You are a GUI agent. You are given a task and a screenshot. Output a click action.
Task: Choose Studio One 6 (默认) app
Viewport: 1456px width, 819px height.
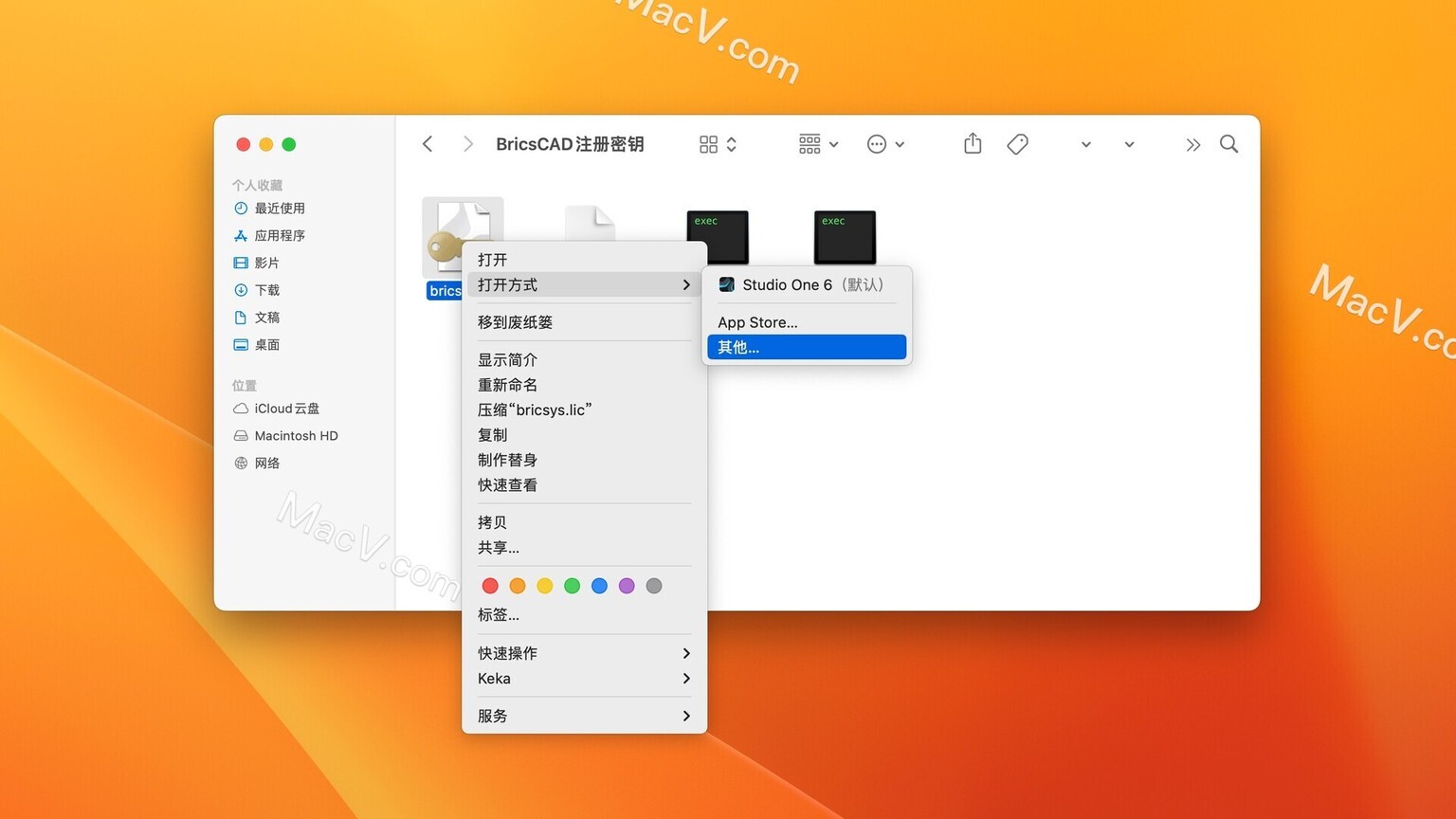point(807,284)
